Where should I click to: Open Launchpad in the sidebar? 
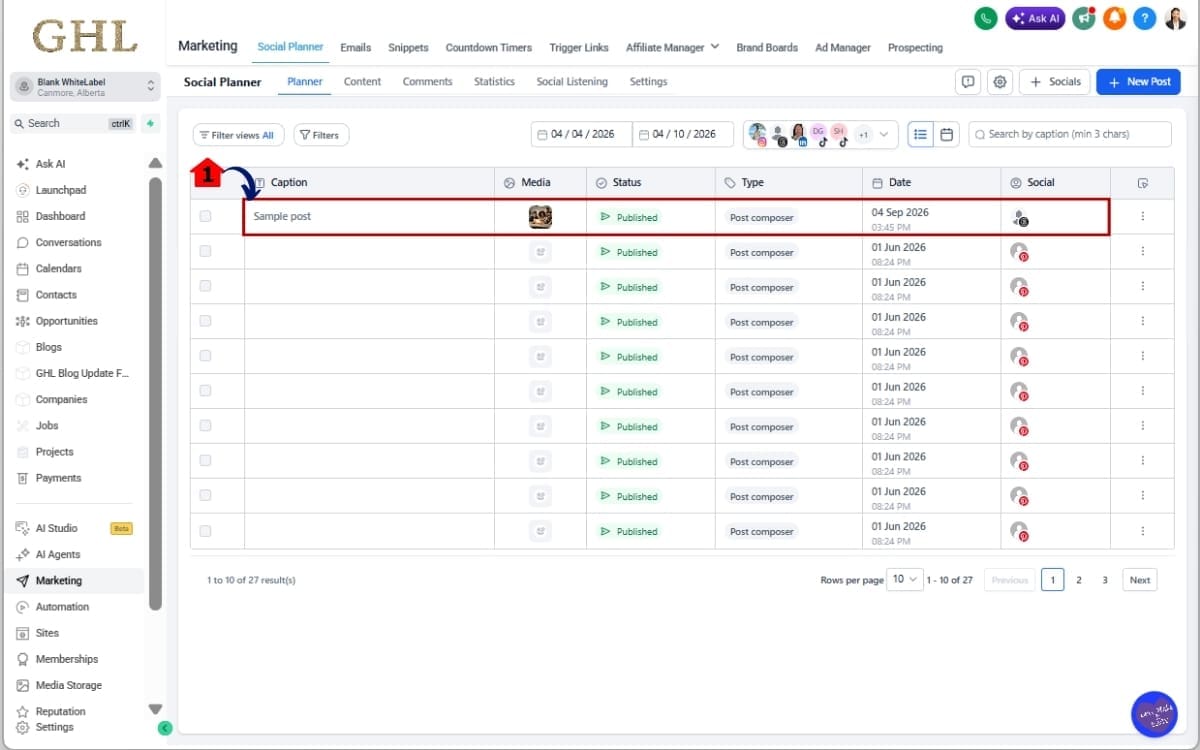[x=61, y=190]
